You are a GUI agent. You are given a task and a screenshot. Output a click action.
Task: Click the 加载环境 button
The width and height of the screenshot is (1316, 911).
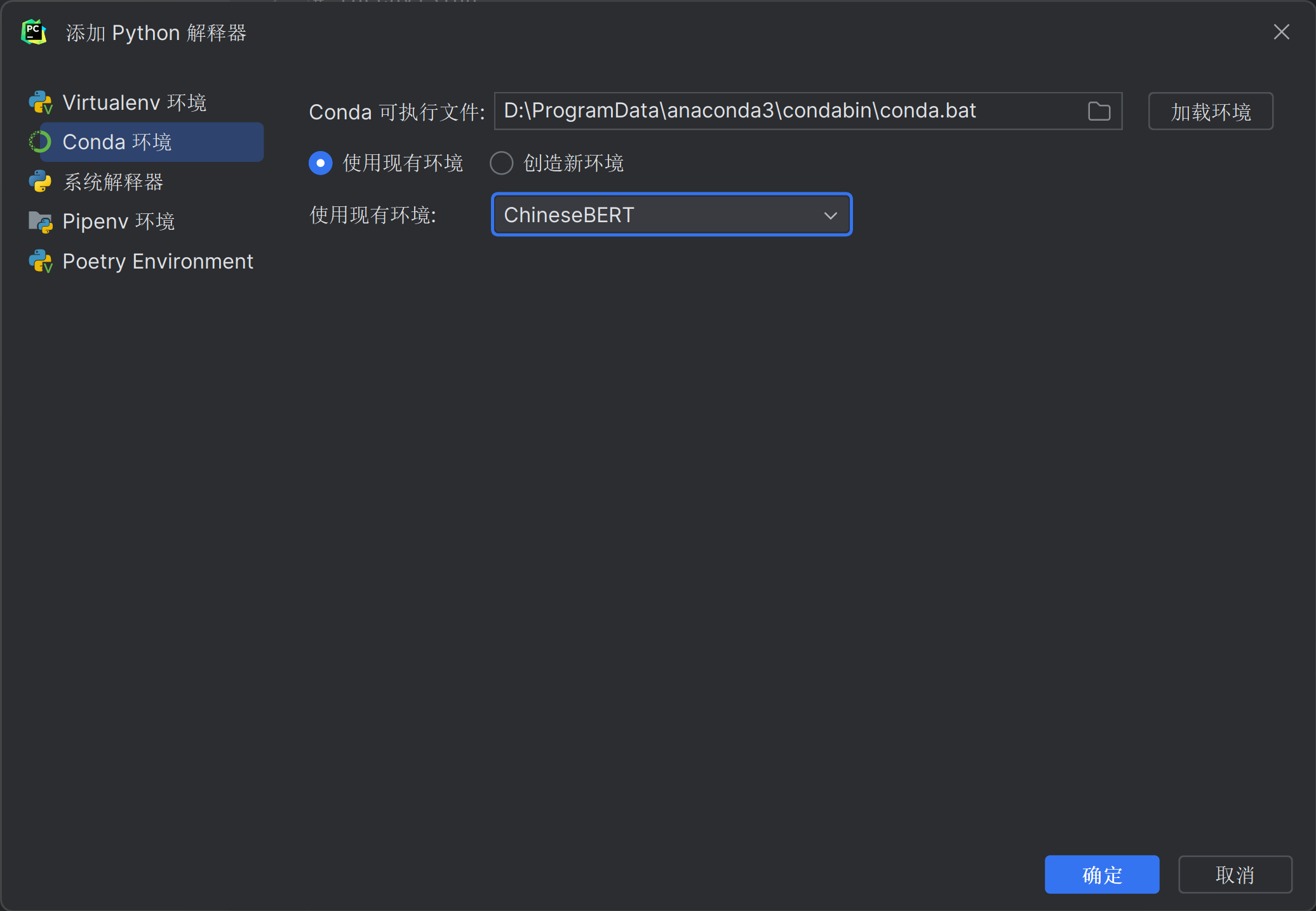click(x=1210, y=112)
